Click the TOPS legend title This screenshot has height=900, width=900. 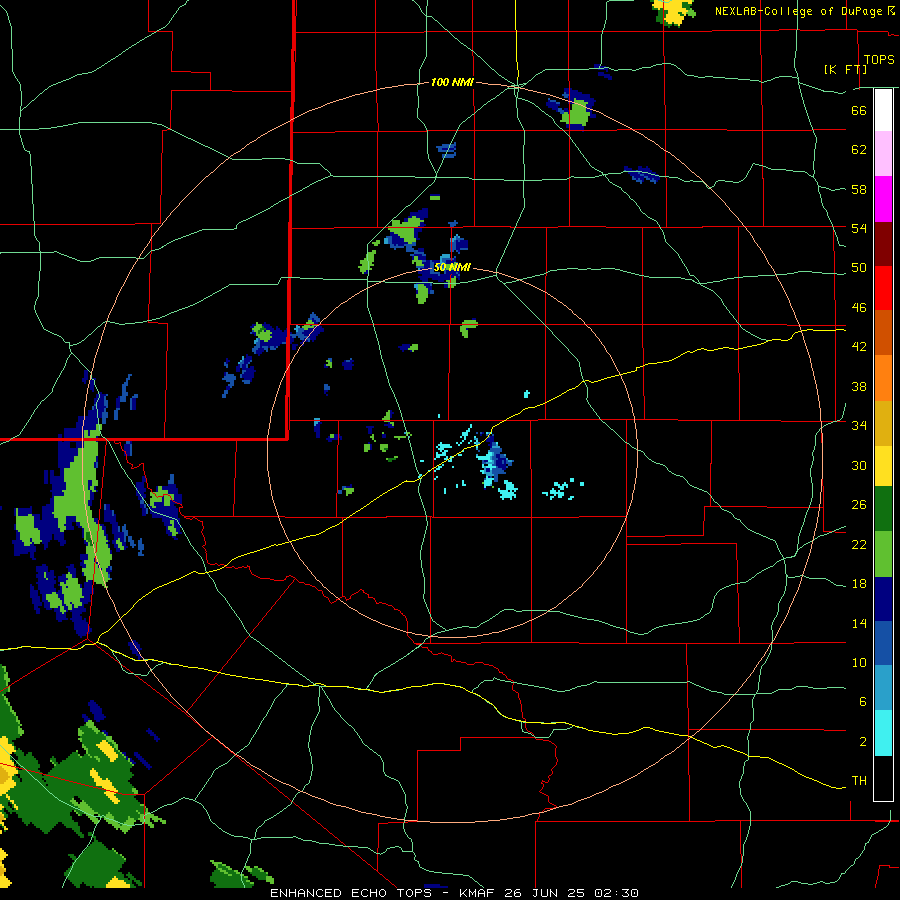coord(879,59)
